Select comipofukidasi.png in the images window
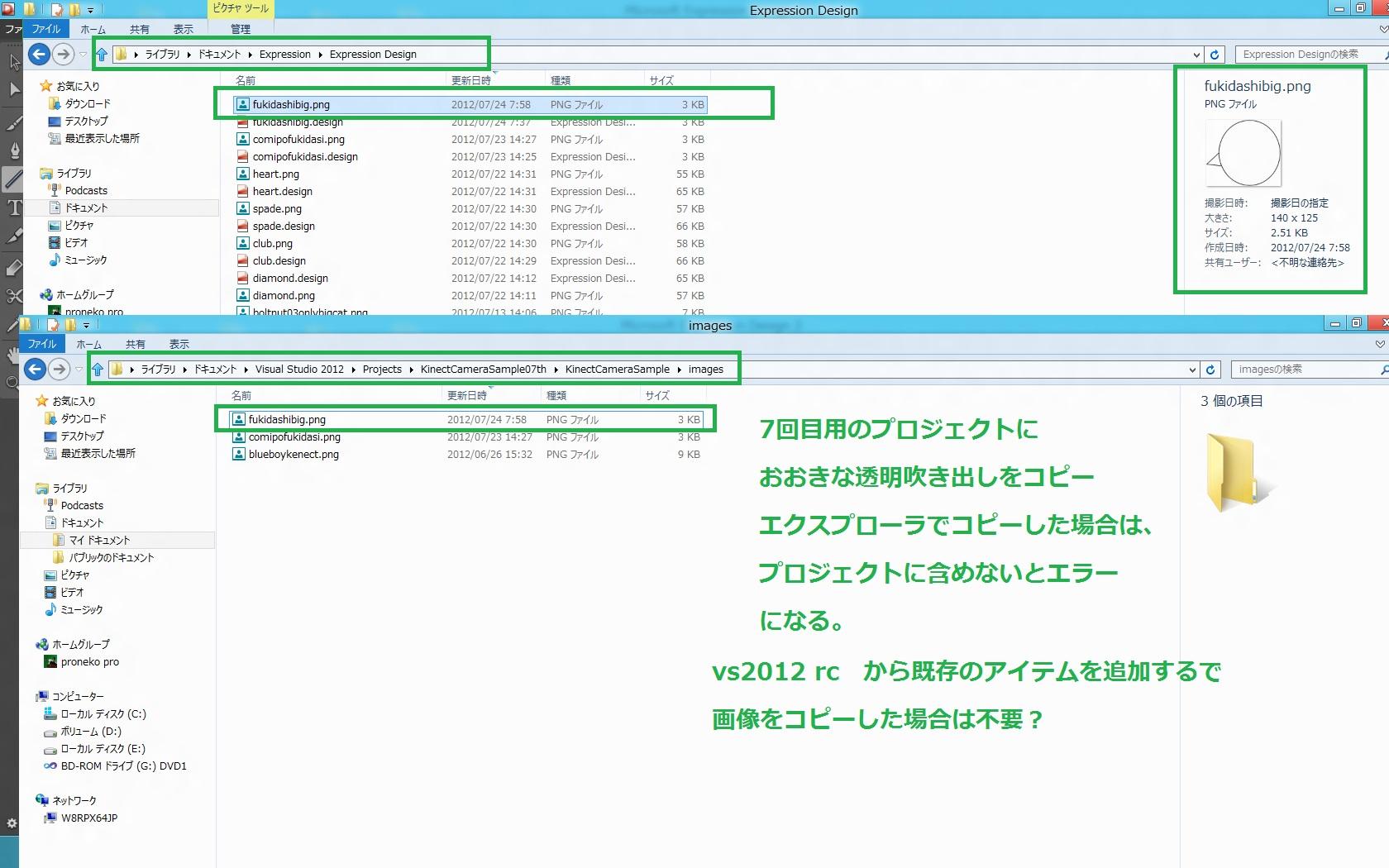Viewport: 1389px width, 868px height. tap(294, 437)
